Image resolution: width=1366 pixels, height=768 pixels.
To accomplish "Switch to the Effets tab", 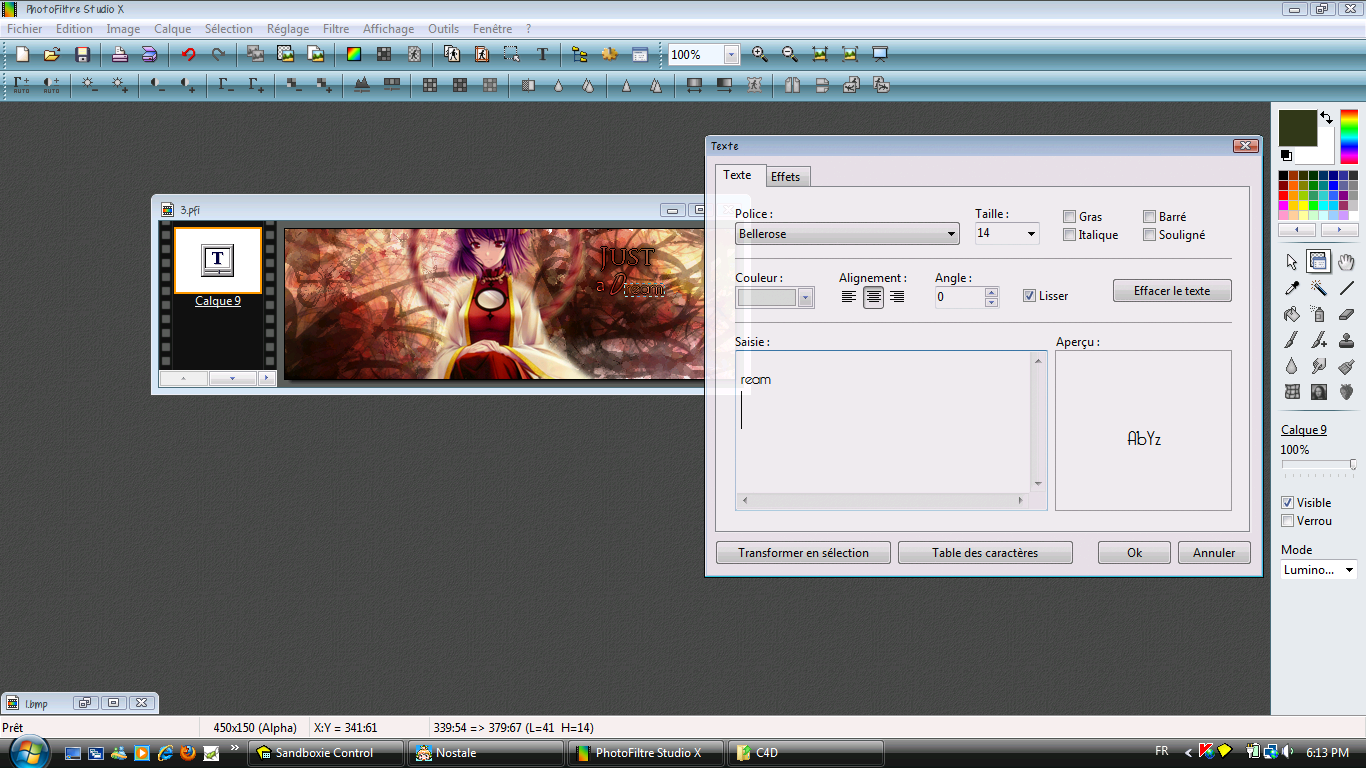I will [x=786, y=177].
